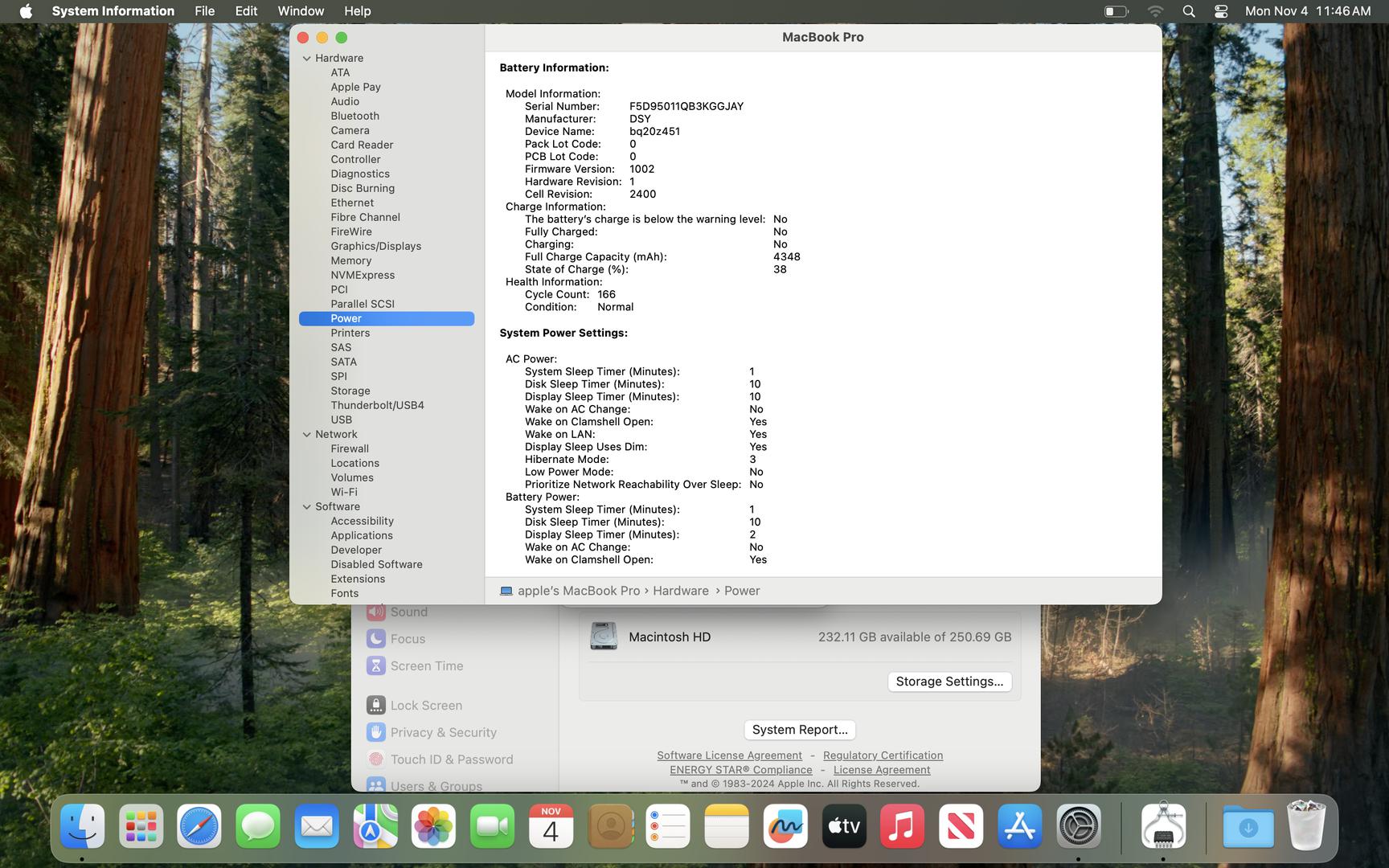Open Launchpad from the Dock
Viewport: 1389px width, 868px height.
point(141,826)
